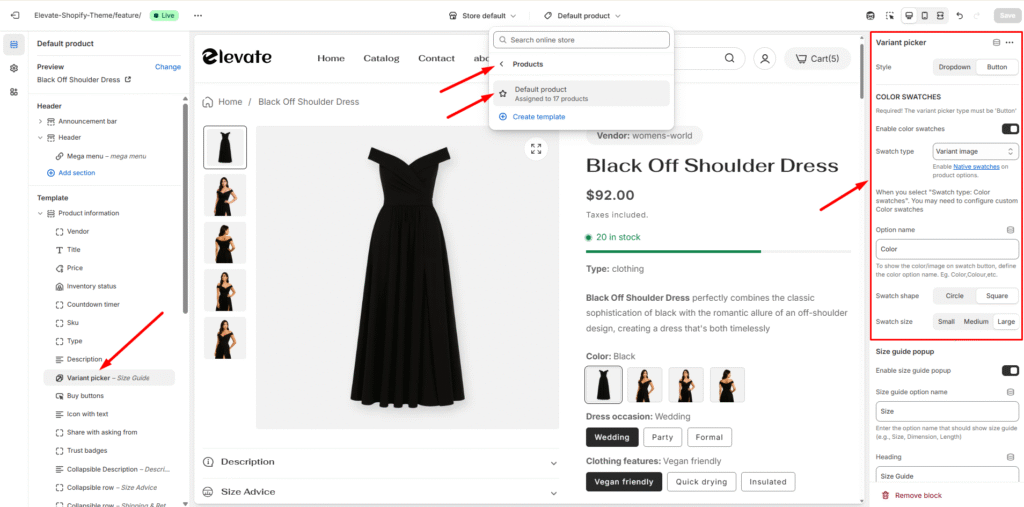Toggle Enable color swatches switch
This screenshot has height=507, width=1024.
1010,129
